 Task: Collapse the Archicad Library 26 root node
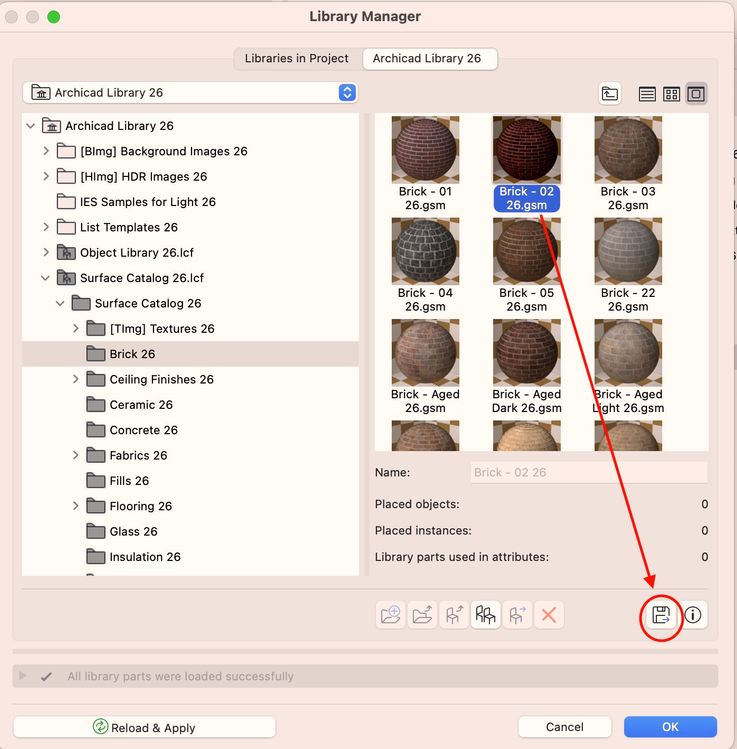(x=31, y=126)
